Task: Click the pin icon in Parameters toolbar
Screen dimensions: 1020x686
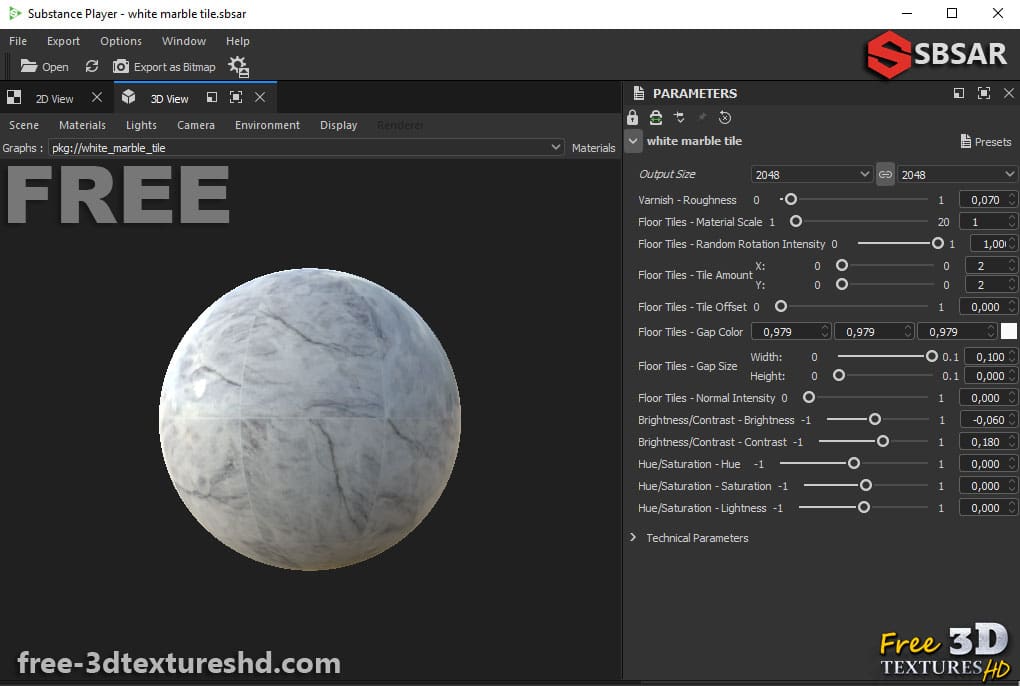Action: point(702,117)
